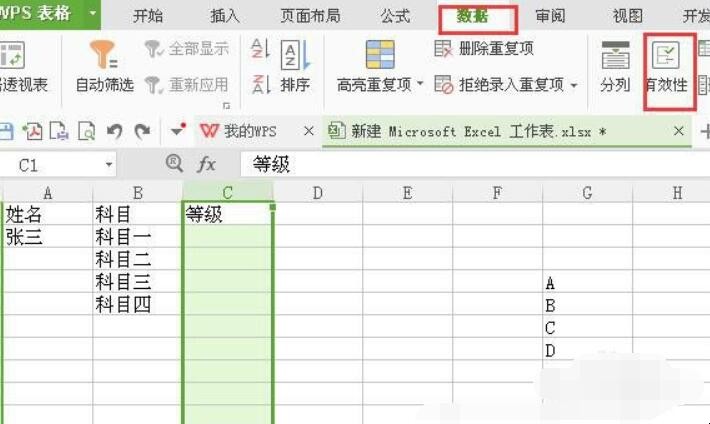Select column B header

[138, 193]
